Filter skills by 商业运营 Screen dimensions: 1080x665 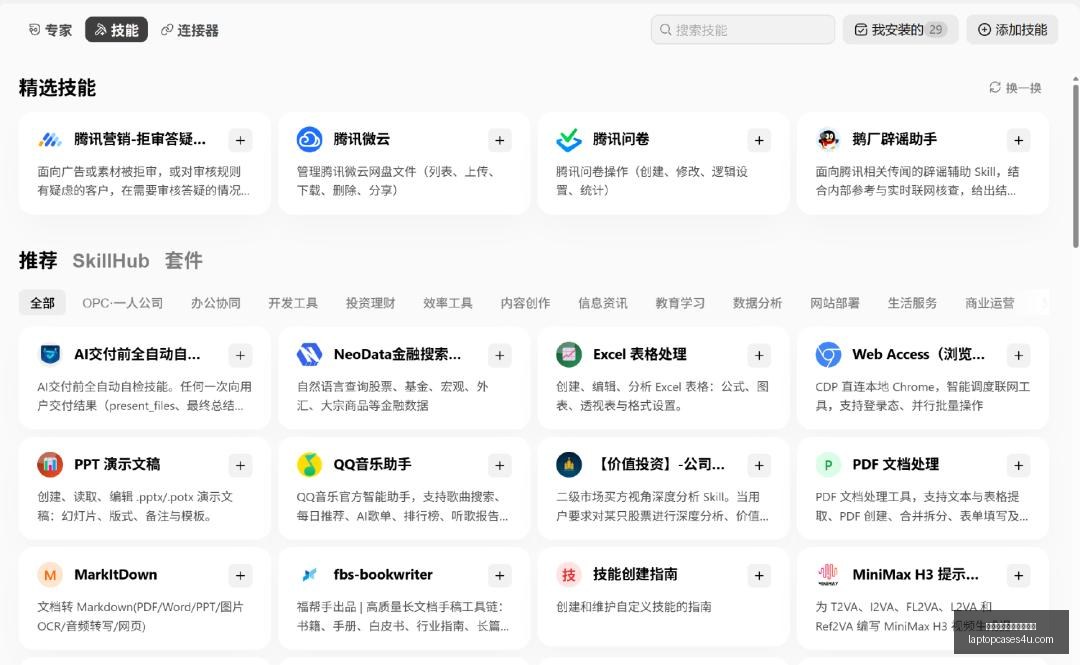(990, 303)
